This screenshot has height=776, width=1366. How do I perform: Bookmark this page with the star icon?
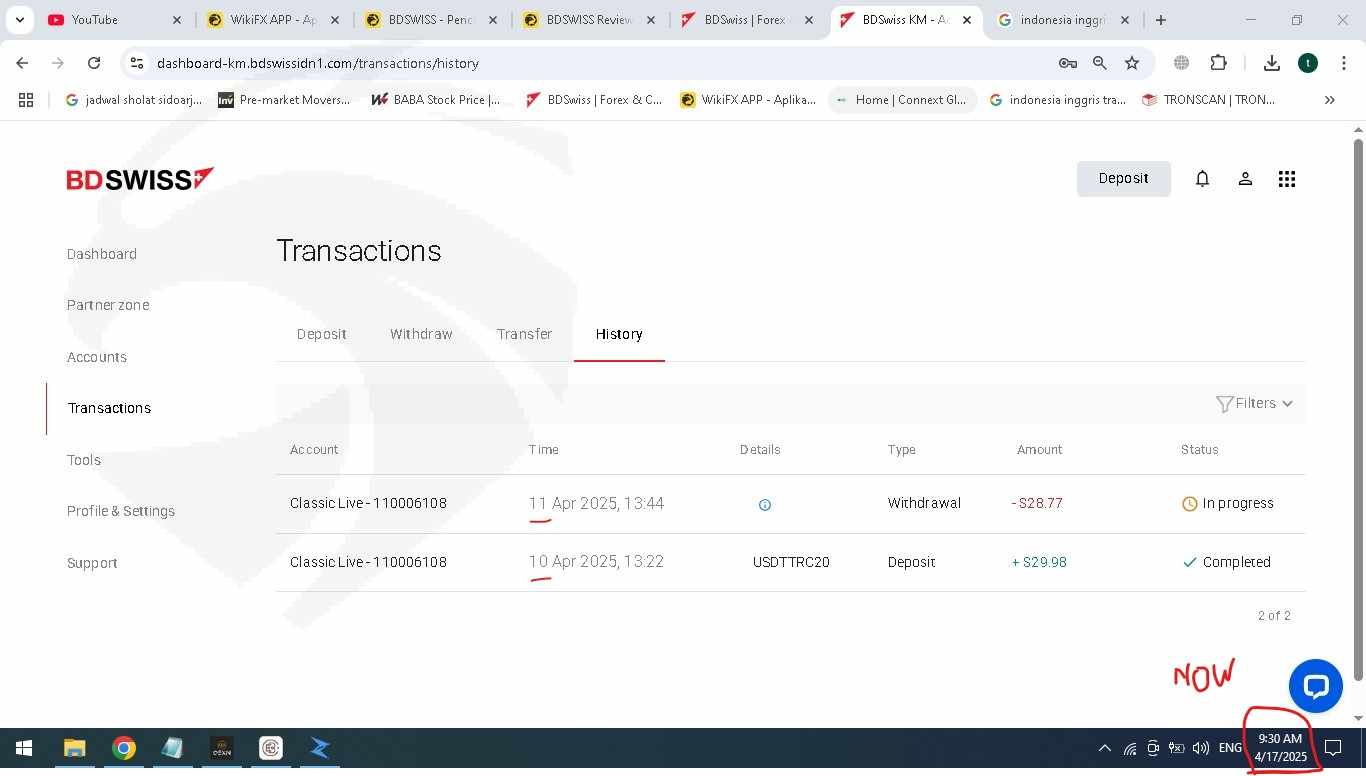coord(1132,63)
